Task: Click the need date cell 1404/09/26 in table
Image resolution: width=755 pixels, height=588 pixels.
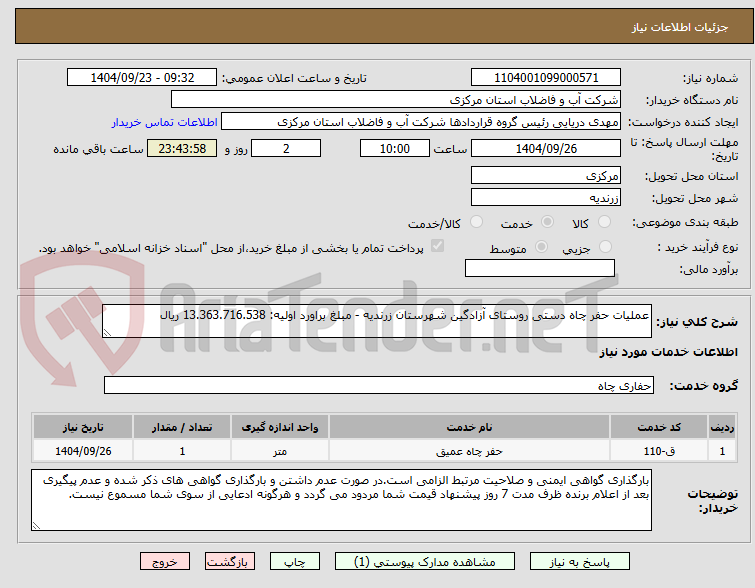Action: (x=83, y=451)
